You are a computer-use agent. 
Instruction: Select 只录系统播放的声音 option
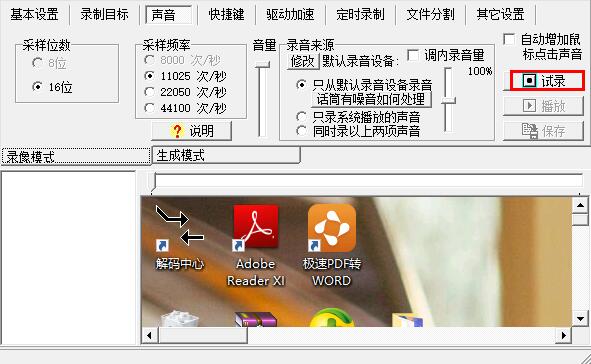(x=301, y=117)
